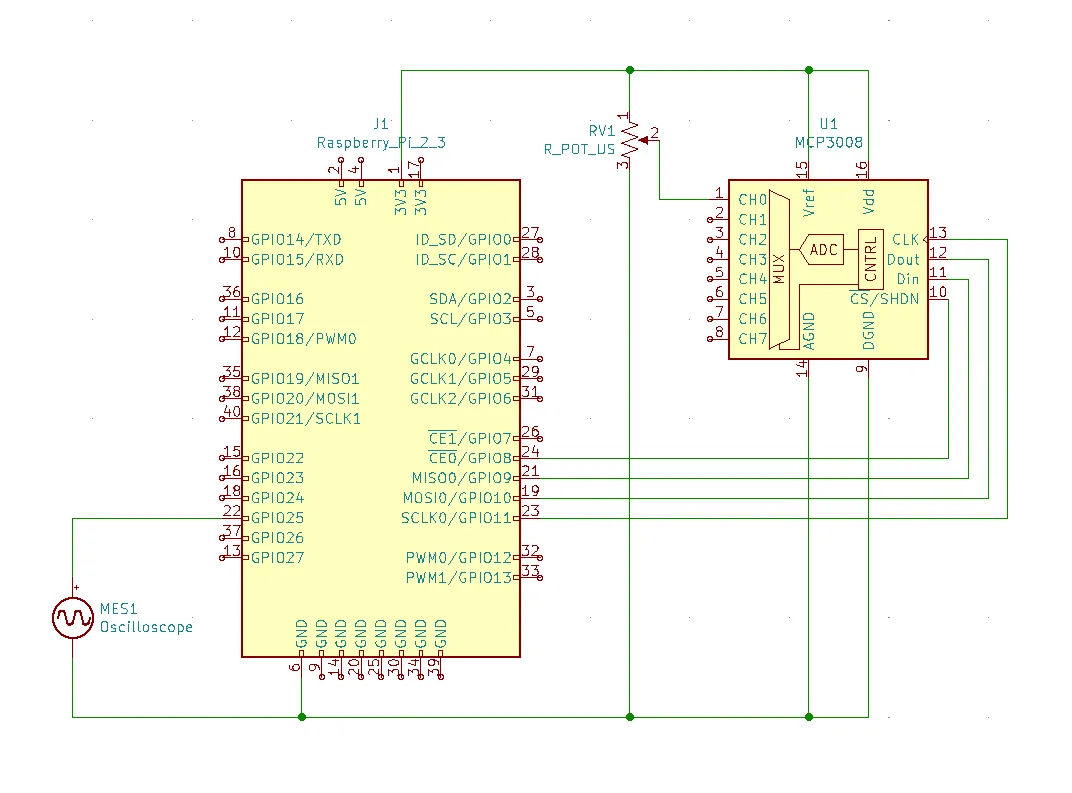
Task: Click the MUX block in the MCP3008
Action: pos(780,269)
